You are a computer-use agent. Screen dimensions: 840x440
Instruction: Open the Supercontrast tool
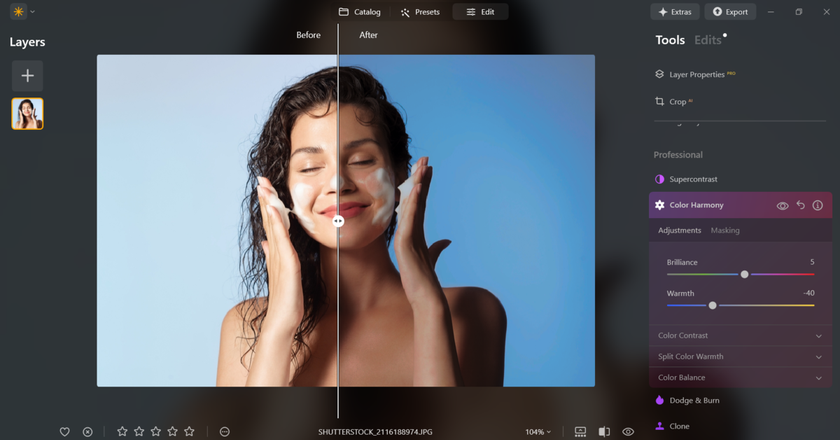(x=686, y=179)
